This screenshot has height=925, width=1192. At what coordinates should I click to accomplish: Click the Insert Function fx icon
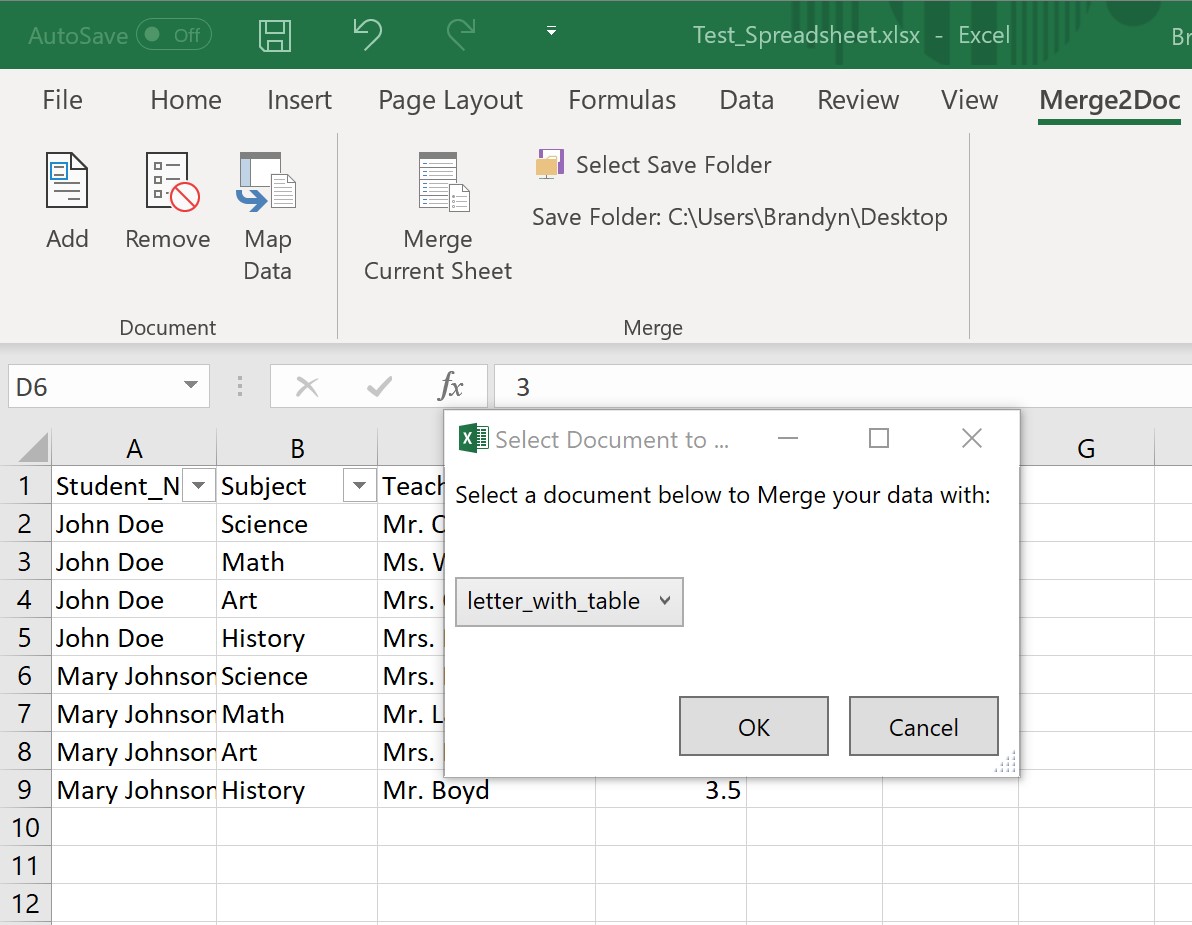[x=450, y=386]
